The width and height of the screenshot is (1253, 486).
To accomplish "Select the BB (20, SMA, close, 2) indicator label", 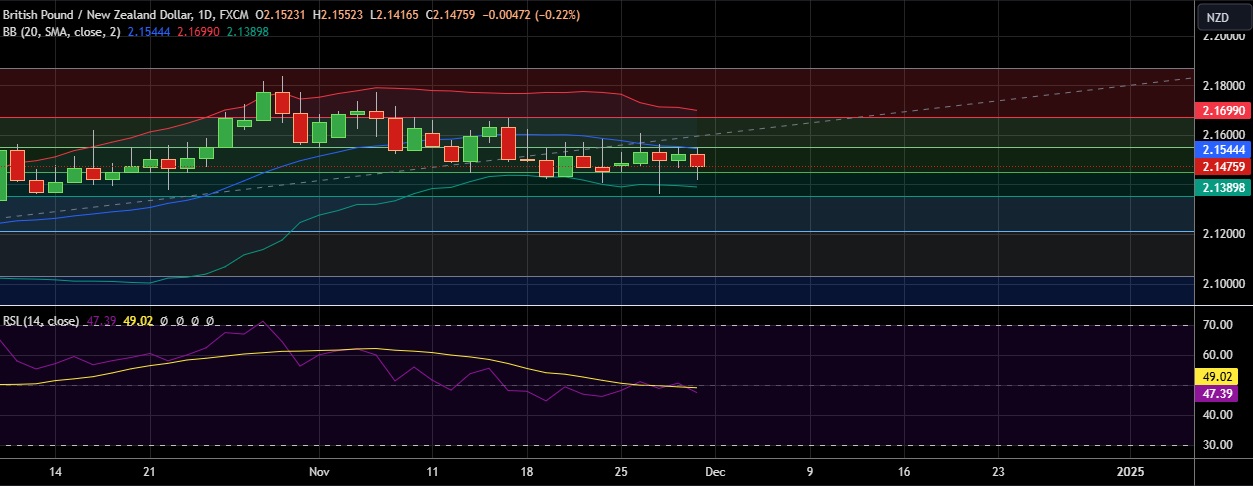I will click(x=61, y=32).
